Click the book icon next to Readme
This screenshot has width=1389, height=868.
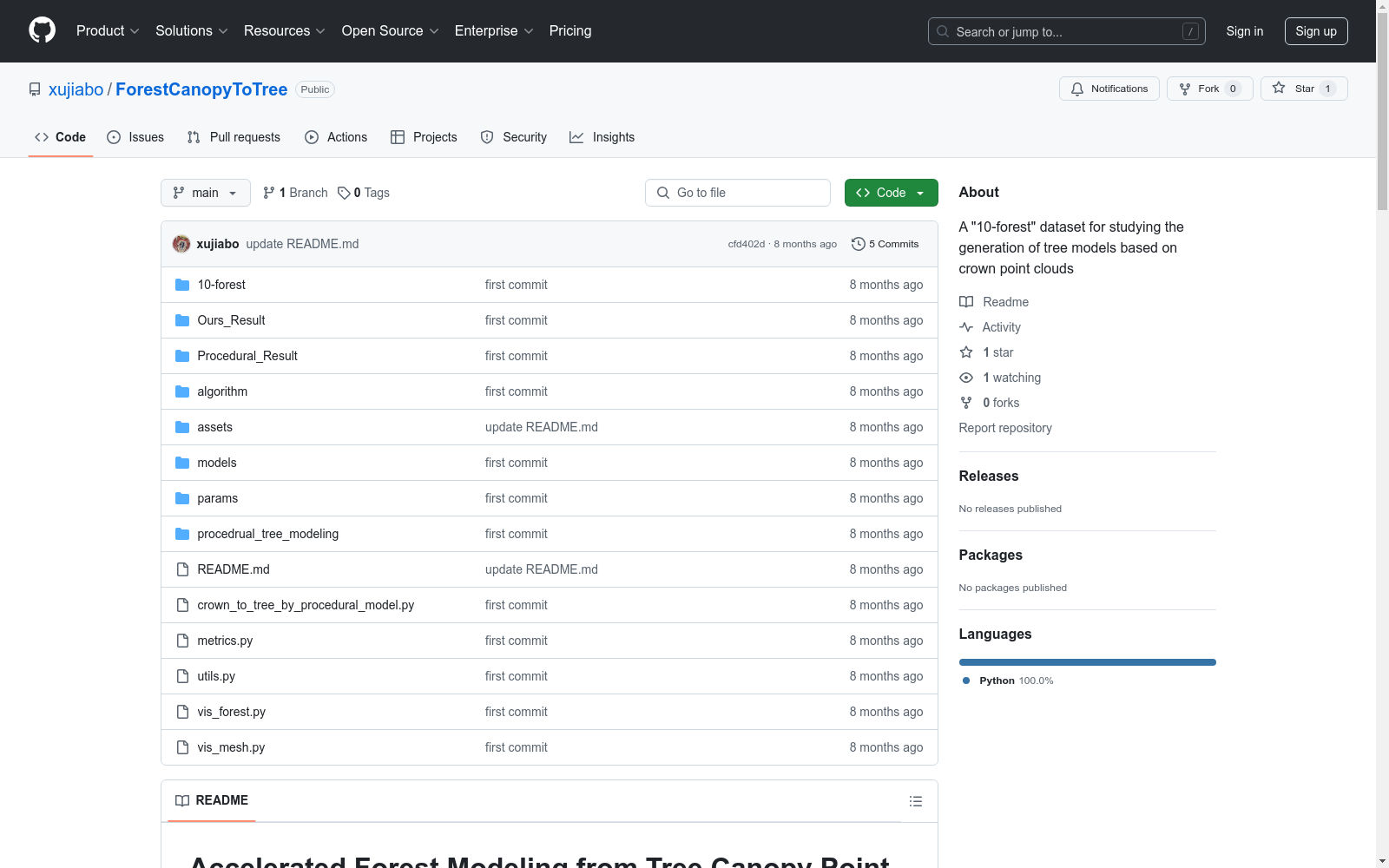coord(966,302)
